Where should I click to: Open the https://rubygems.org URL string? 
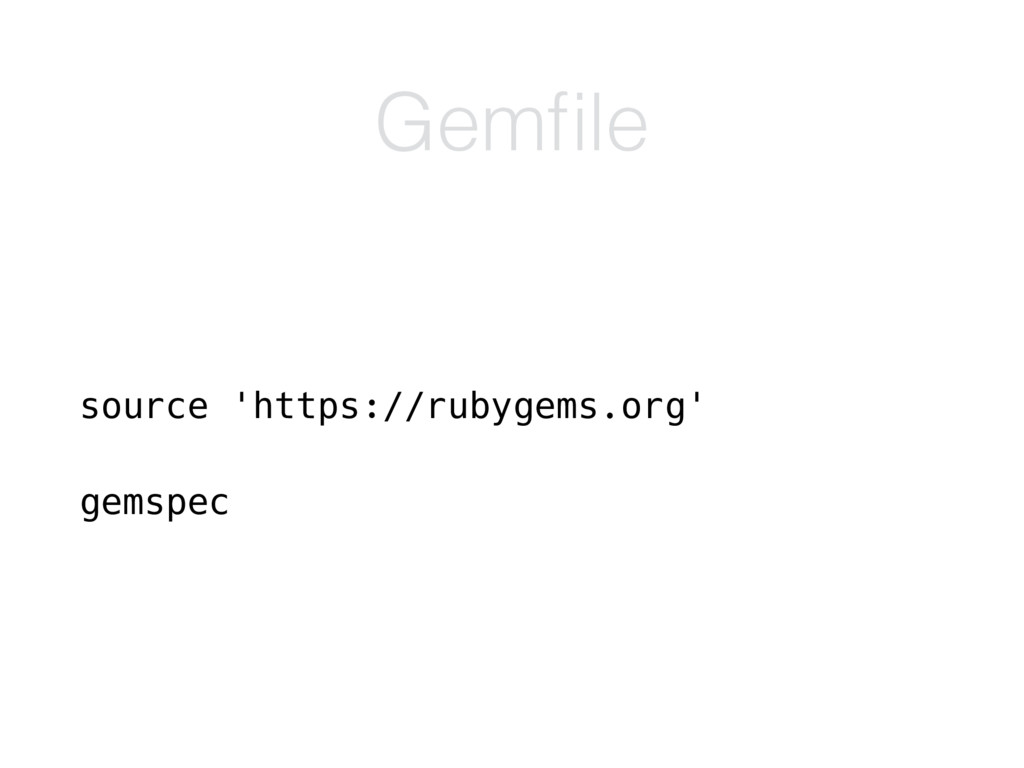468,408
